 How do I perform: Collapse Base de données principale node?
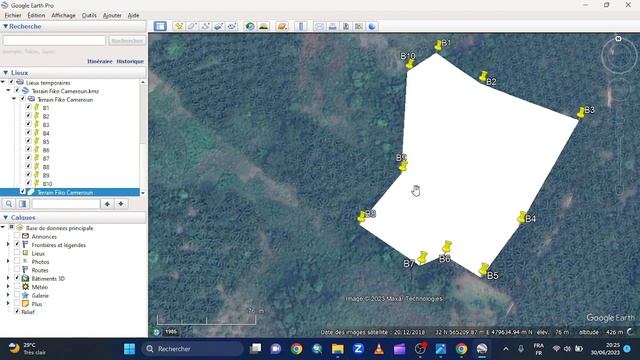tap(3, 228)
